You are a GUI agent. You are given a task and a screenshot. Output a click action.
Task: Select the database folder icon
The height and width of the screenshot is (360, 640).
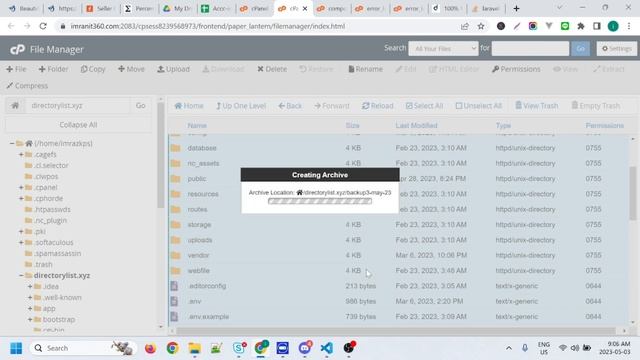tap(176, 148)
